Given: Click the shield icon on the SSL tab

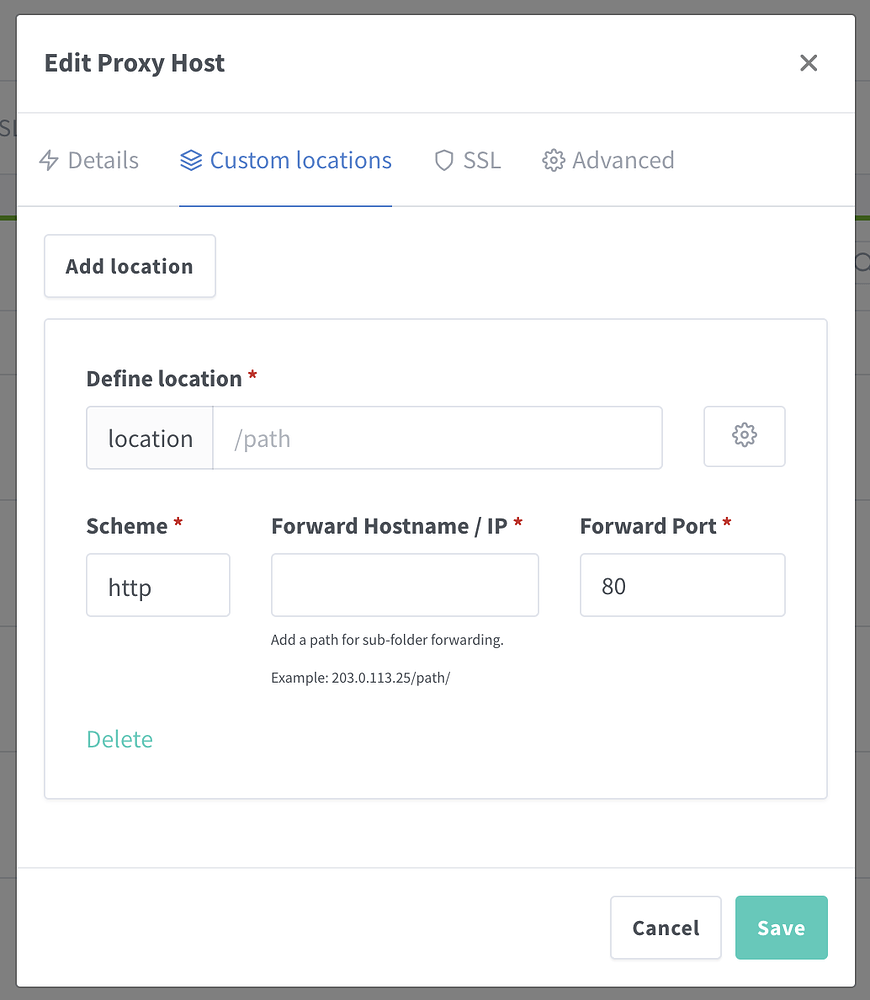Looking at the screenshot, I should click(x=443, y=160).
